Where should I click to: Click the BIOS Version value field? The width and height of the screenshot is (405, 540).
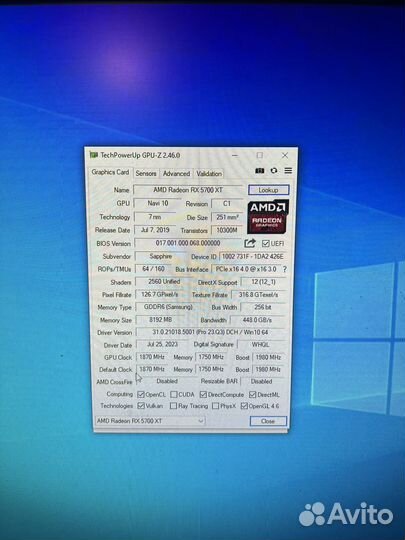click(188, 243)
